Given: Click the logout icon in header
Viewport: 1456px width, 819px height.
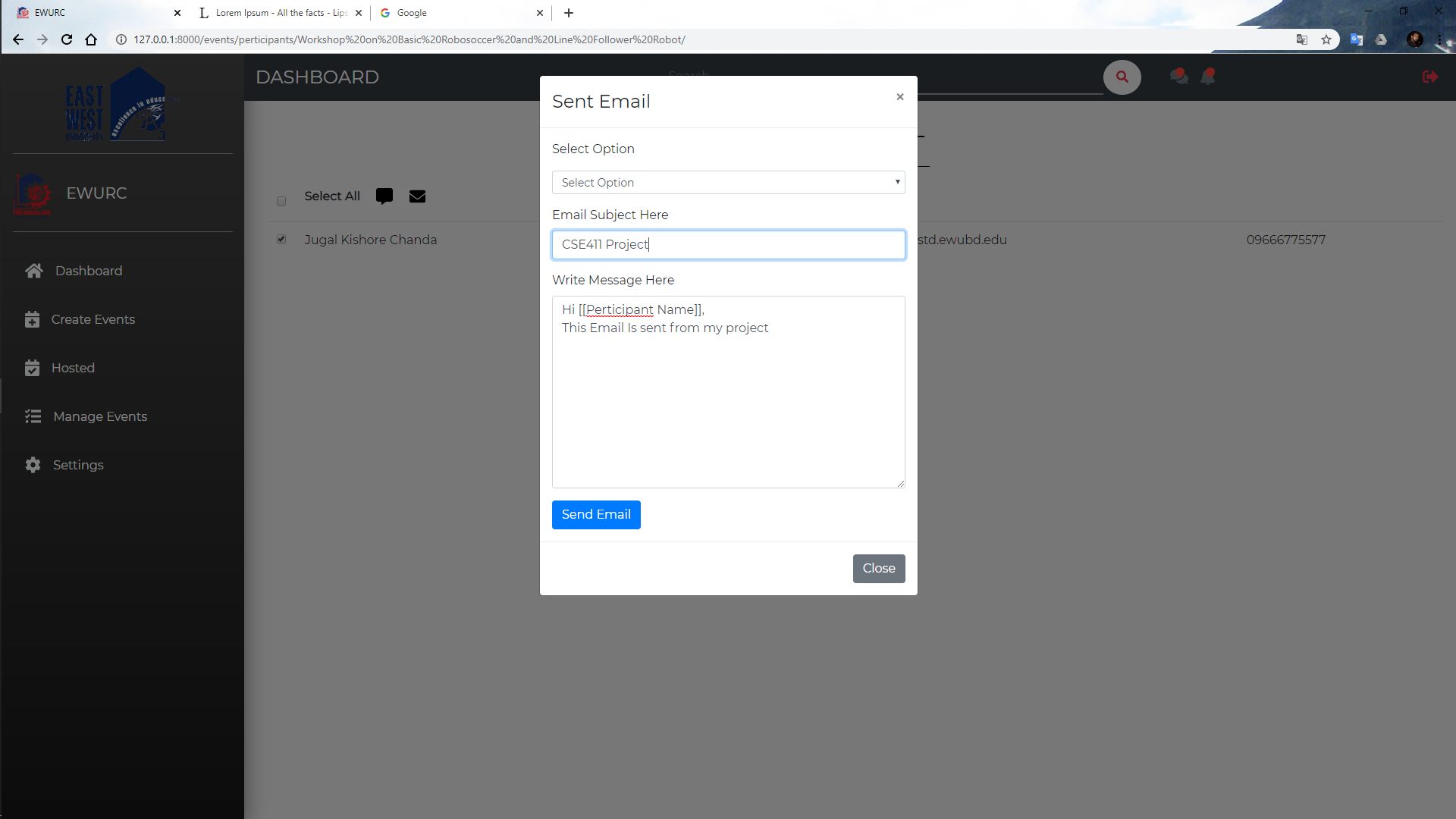Looking at the screenshot, I should point(1429,77).
